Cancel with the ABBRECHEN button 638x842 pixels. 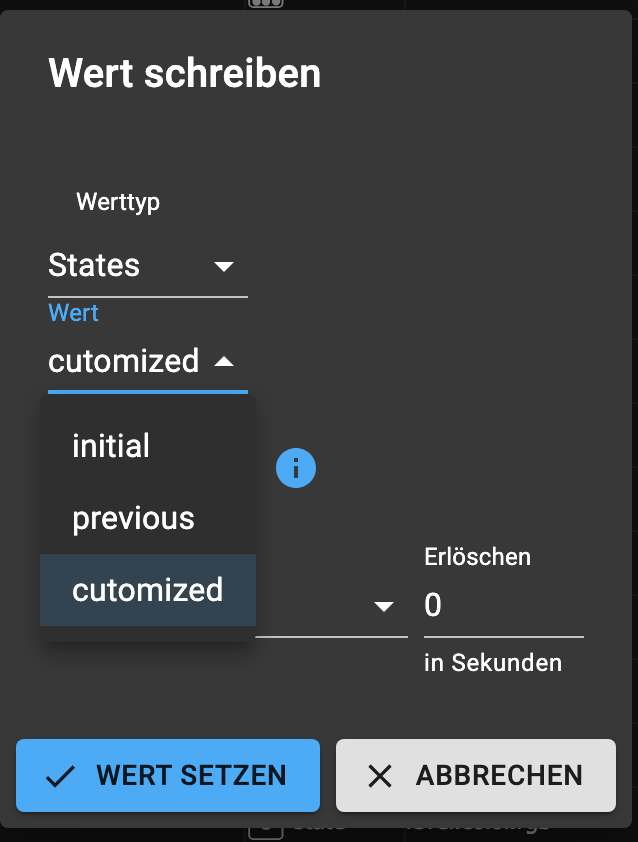(x=476, y=775)
